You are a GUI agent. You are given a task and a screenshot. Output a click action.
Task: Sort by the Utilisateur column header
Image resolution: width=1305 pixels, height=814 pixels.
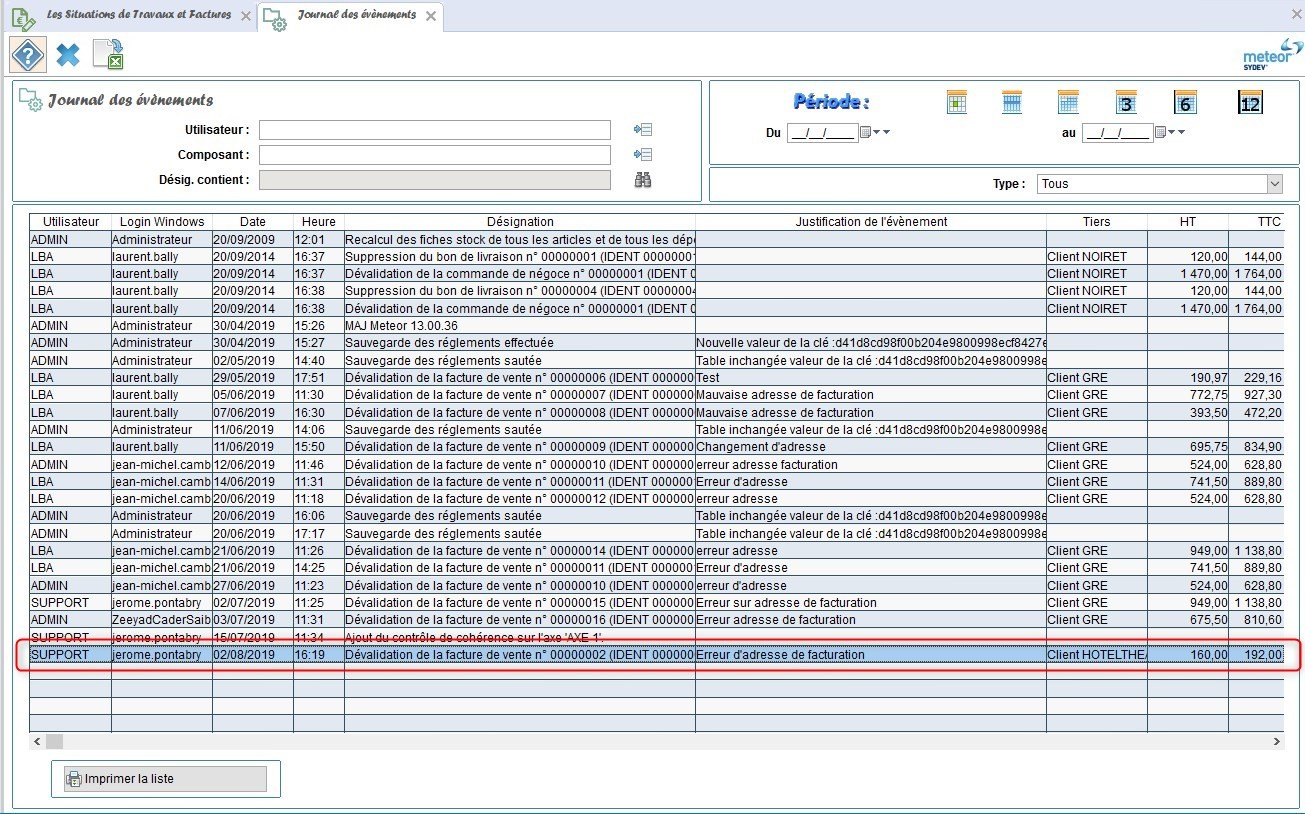coord(71,222)
